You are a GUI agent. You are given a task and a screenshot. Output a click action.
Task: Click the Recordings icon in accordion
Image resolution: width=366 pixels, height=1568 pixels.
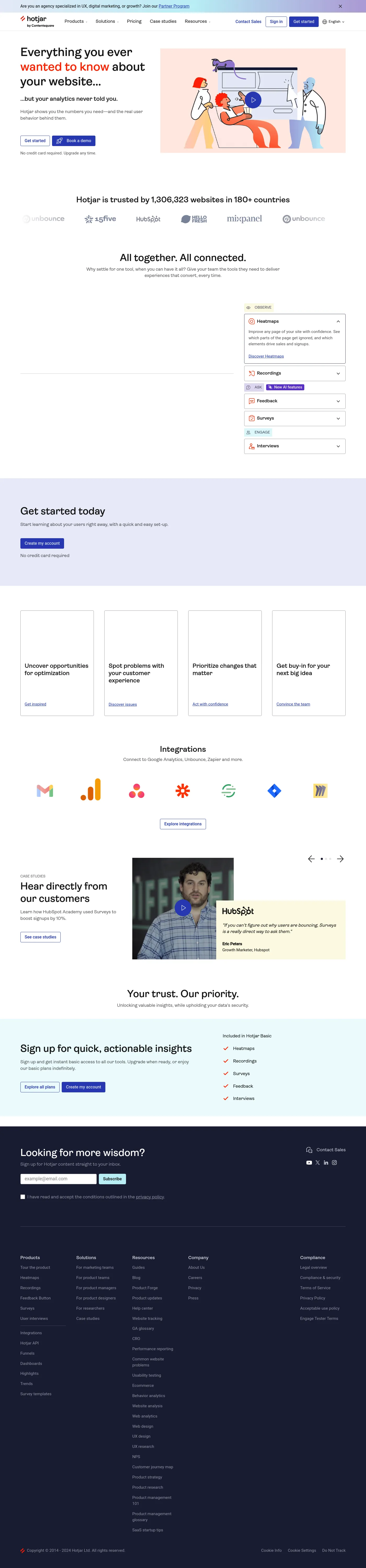point(252,373)
